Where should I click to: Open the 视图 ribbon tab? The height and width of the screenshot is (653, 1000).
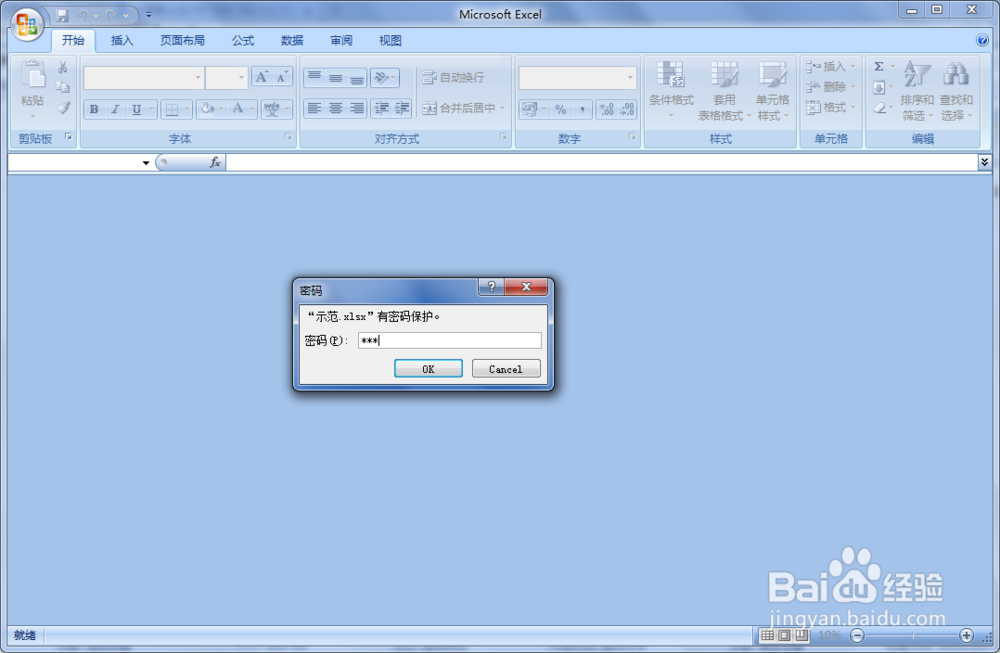pyautogui.click(x=390, y=40)
